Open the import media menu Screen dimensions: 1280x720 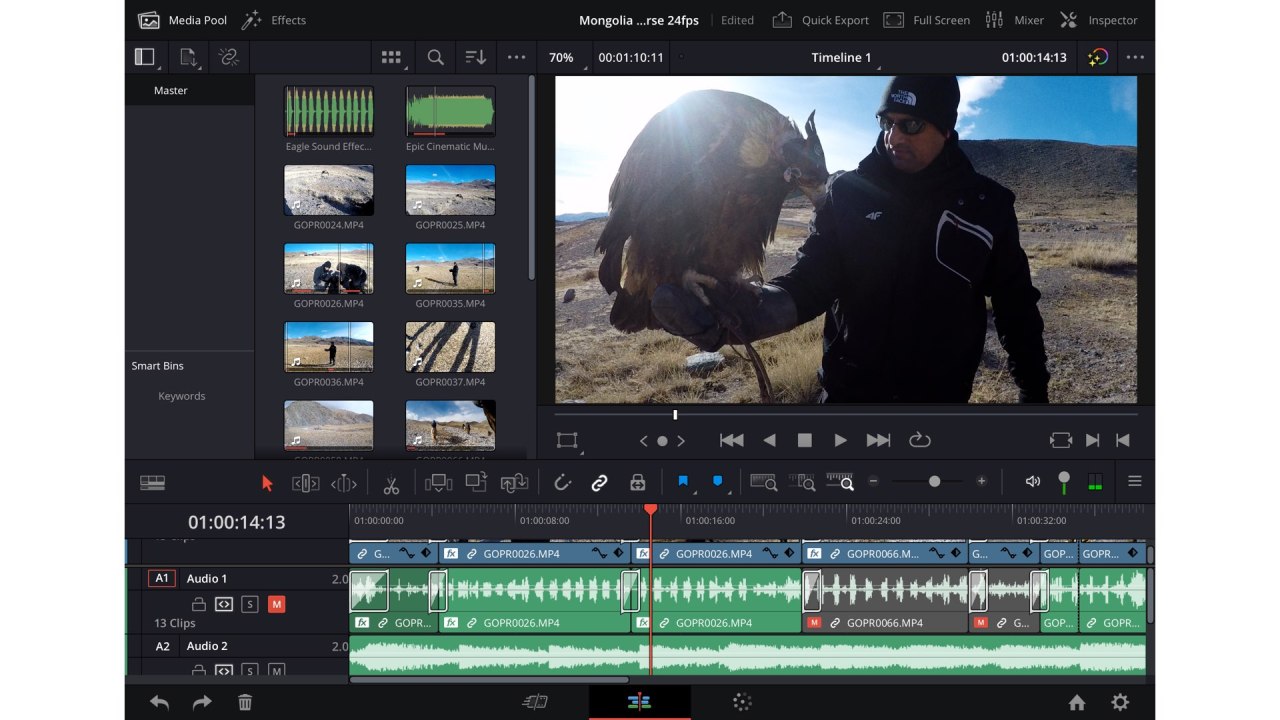(188, 57)
